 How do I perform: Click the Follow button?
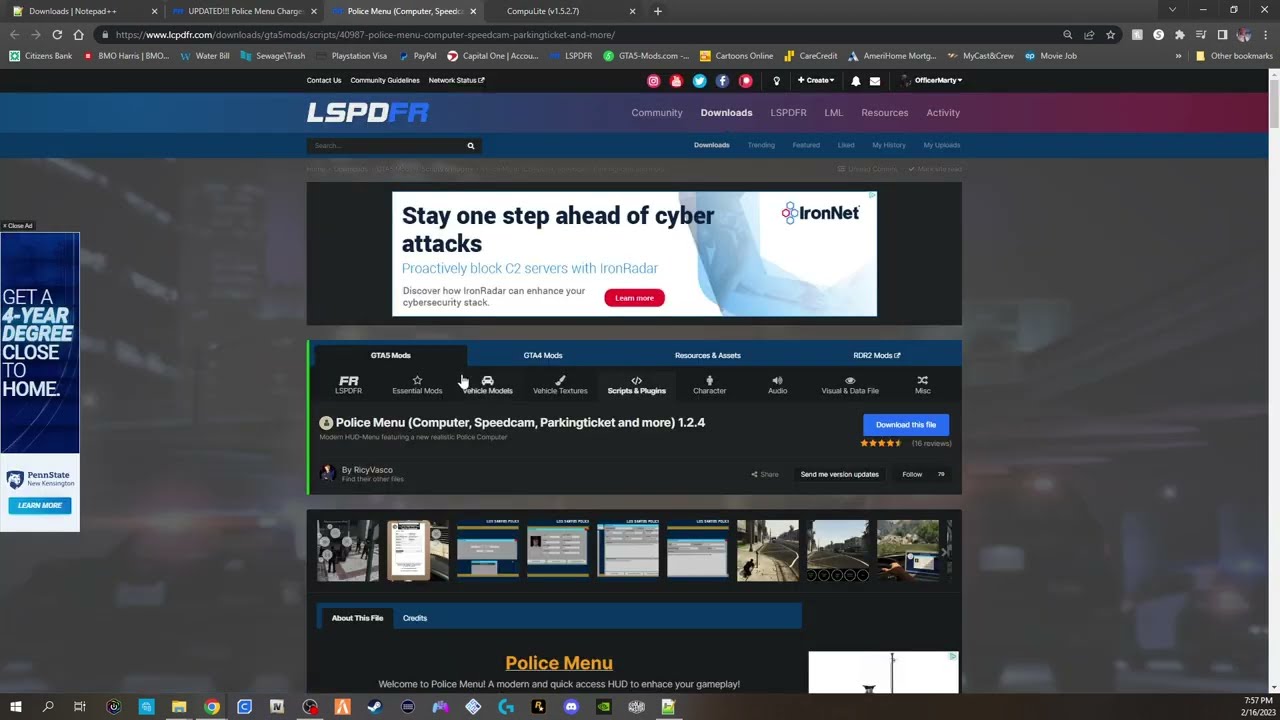(x=912, y=475)
